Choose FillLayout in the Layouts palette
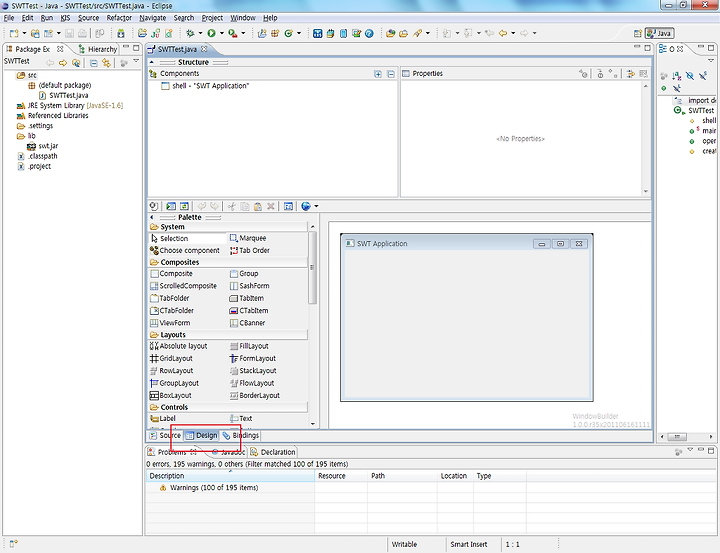This screenshot has height=553, width=720. 249,346
